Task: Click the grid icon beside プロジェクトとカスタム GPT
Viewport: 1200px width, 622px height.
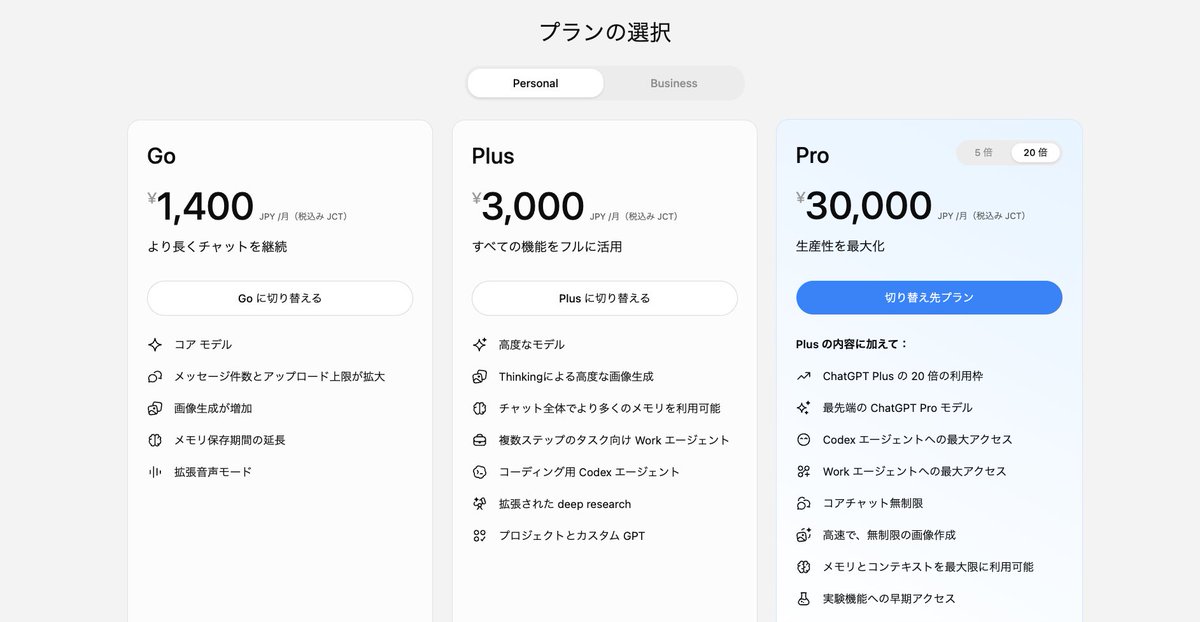Action: tap(480, 536)
